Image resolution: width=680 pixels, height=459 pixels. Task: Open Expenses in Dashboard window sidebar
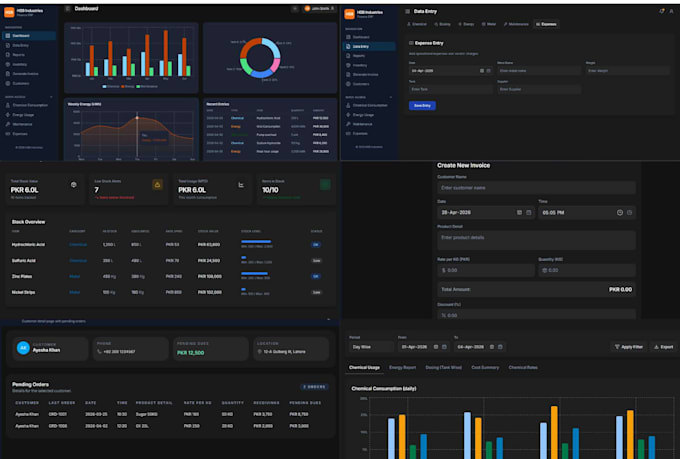(20, 134)
